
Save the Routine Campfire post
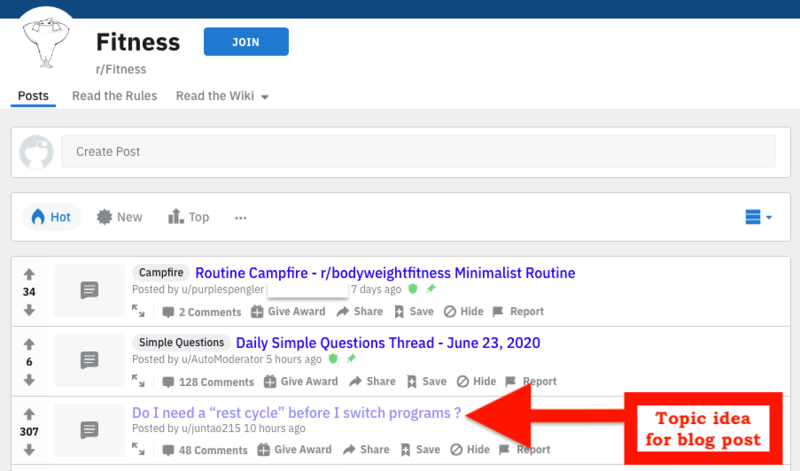pos(414,311)
